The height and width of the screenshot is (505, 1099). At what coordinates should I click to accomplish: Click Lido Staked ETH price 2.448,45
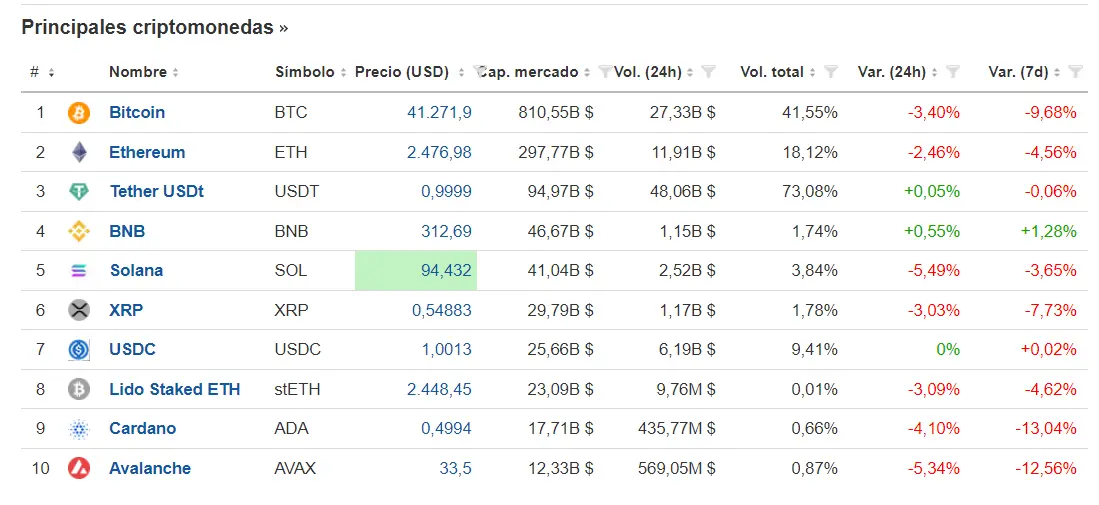click(439, 389)
